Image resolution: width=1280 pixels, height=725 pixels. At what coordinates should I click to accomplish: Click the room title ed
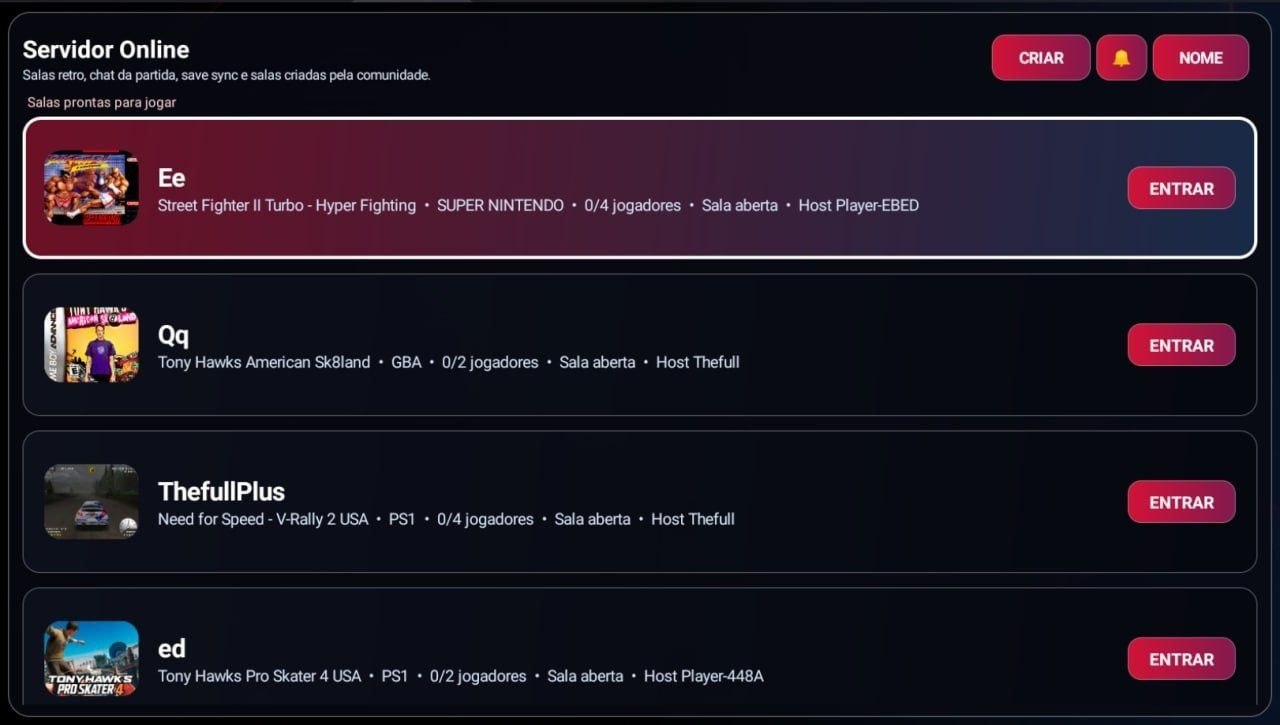[172, 649]
